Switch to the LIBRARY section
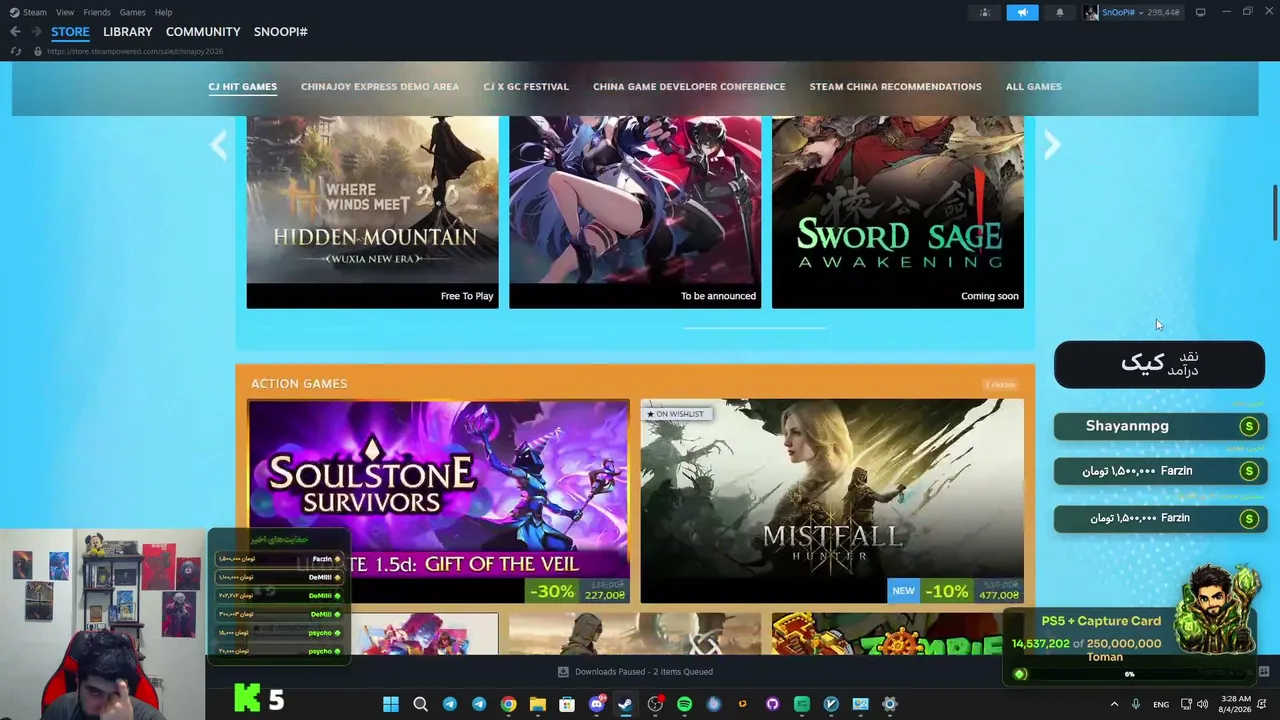The height and width of the screenshot is (720, 1280). [128, 32]
